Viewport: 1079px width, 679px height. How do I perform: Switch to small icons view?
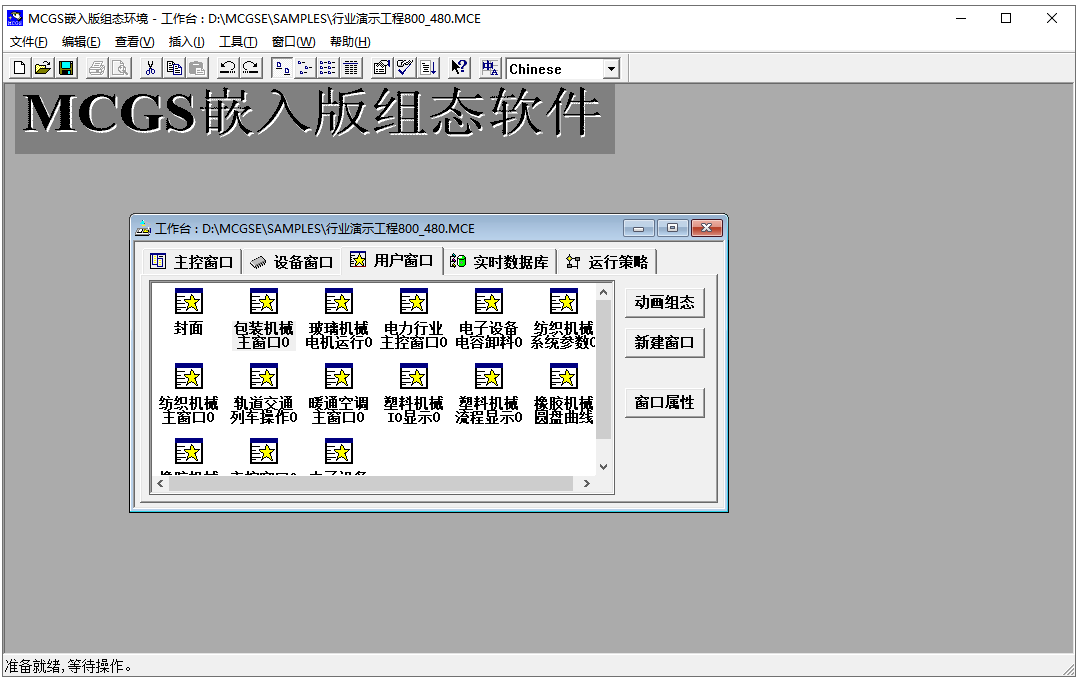point(304,68)
